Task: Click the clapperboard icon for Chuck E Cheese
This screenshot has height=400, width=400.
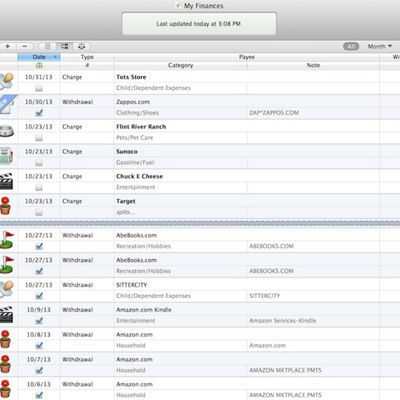Action: tap(6, 181)
